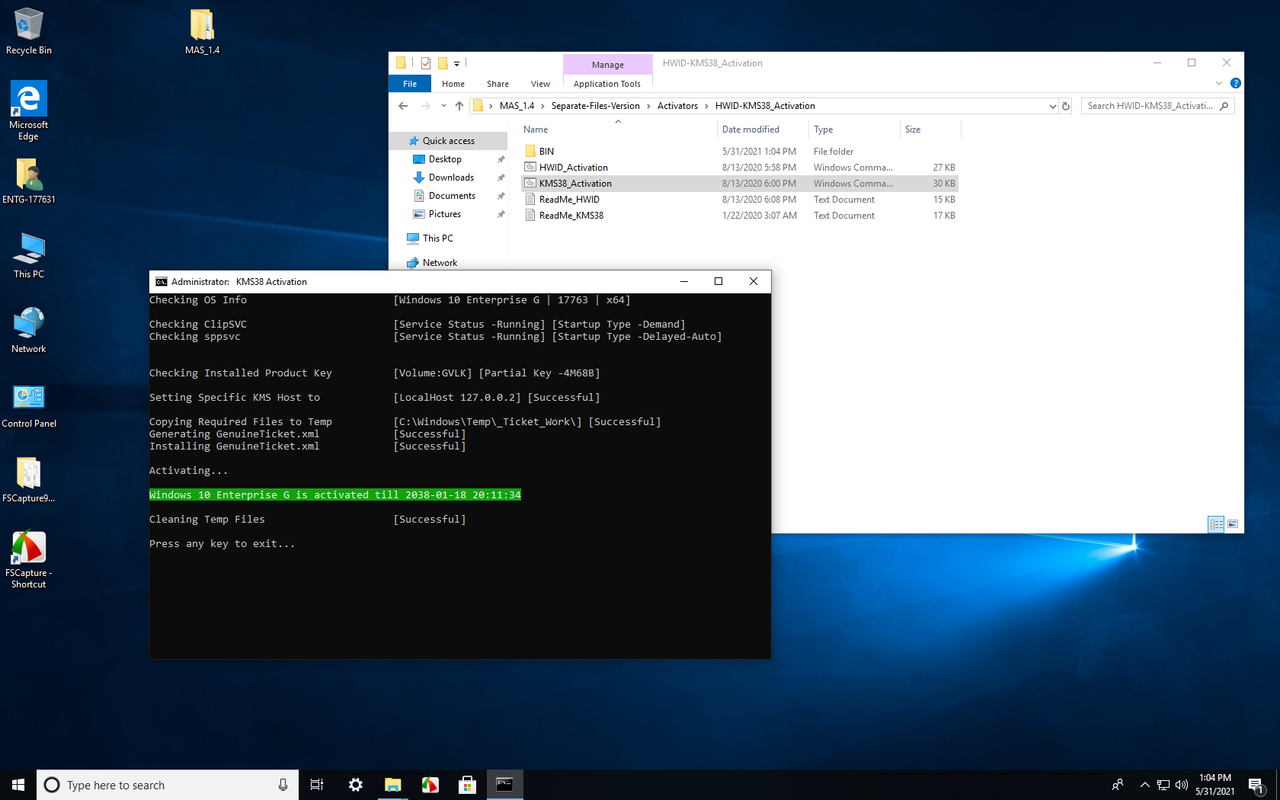Image resolution: width=1280 pixels, height=800 pixels.
Task: Unpin Desktop from Quick access
Action: tap(501, 159)
